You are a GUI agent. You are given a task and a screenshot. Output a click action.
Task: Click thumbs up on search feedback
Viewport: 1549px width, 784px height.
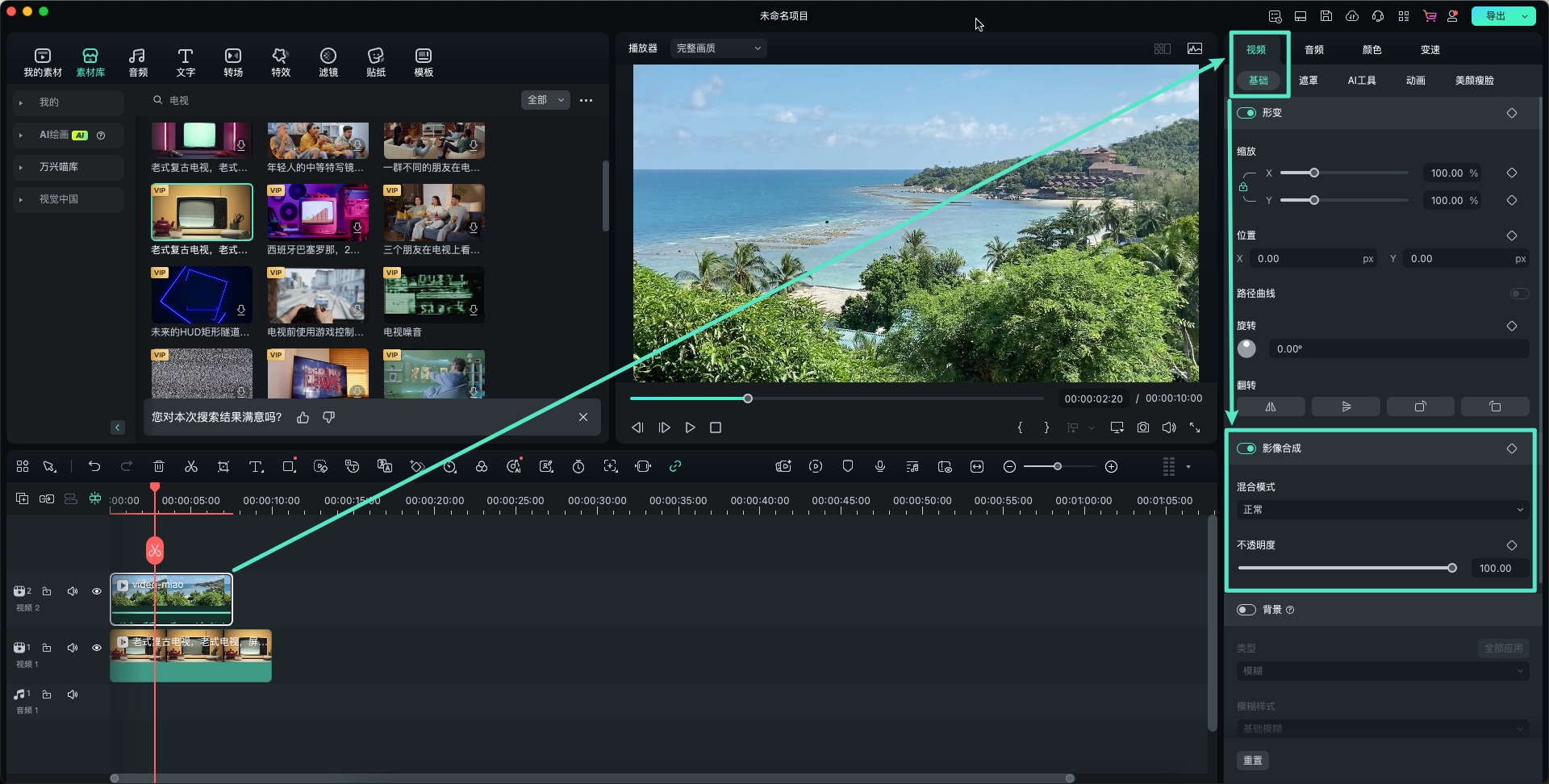(x=303, y=417)
